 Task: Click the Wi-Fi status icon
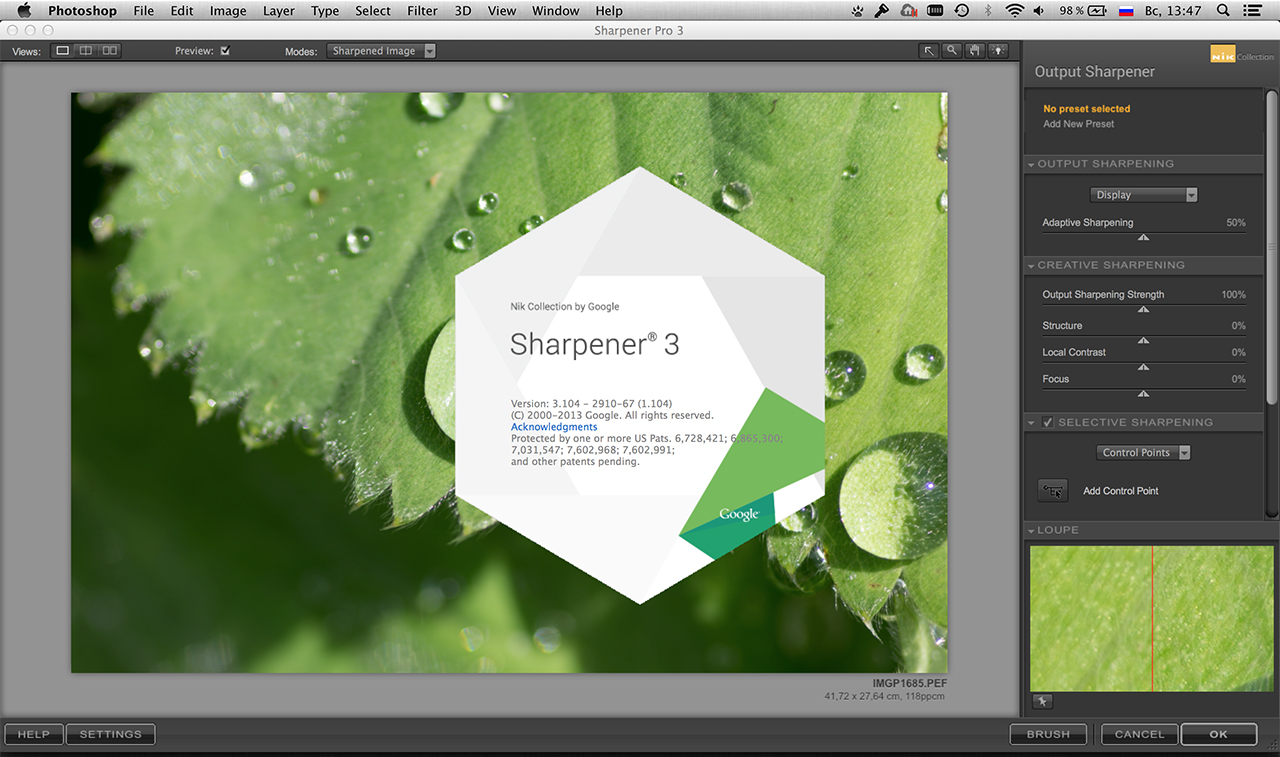point(1015,11)
